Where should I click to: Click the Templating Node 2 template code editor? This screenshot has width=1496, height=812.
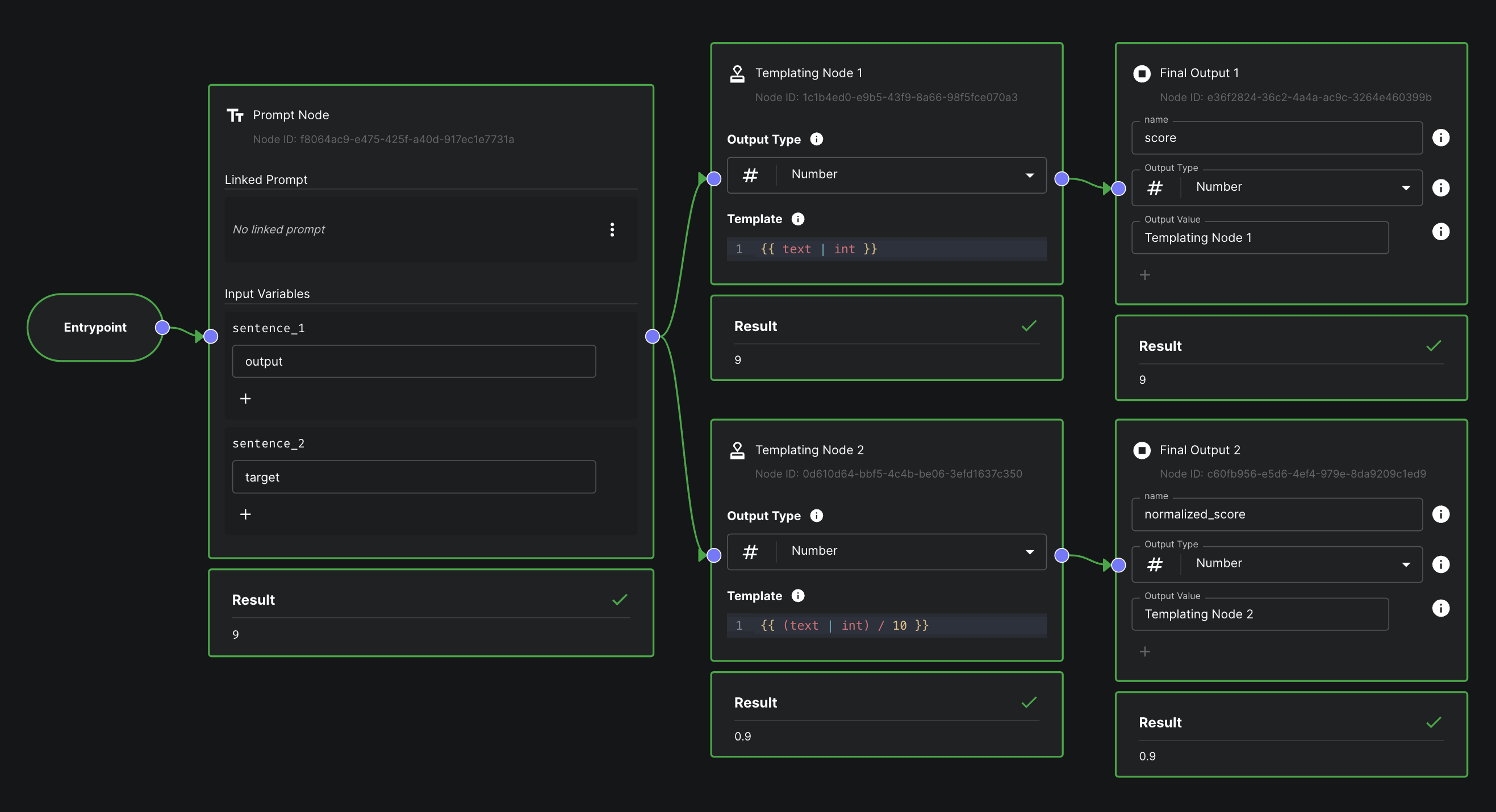(886, 626)
